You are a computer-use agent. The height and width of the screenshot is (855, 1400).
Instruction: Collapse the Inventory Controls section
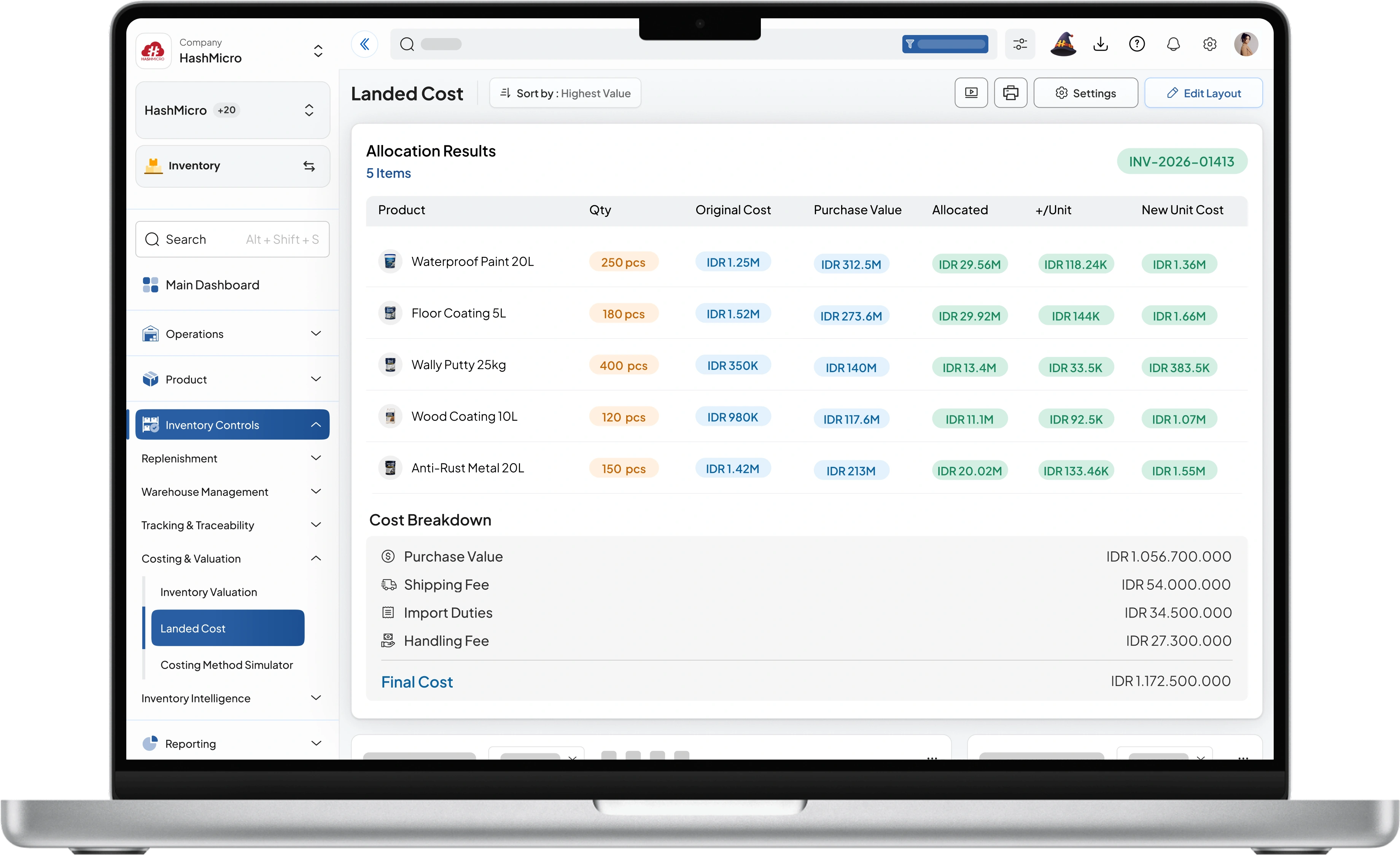click(316, 424)
